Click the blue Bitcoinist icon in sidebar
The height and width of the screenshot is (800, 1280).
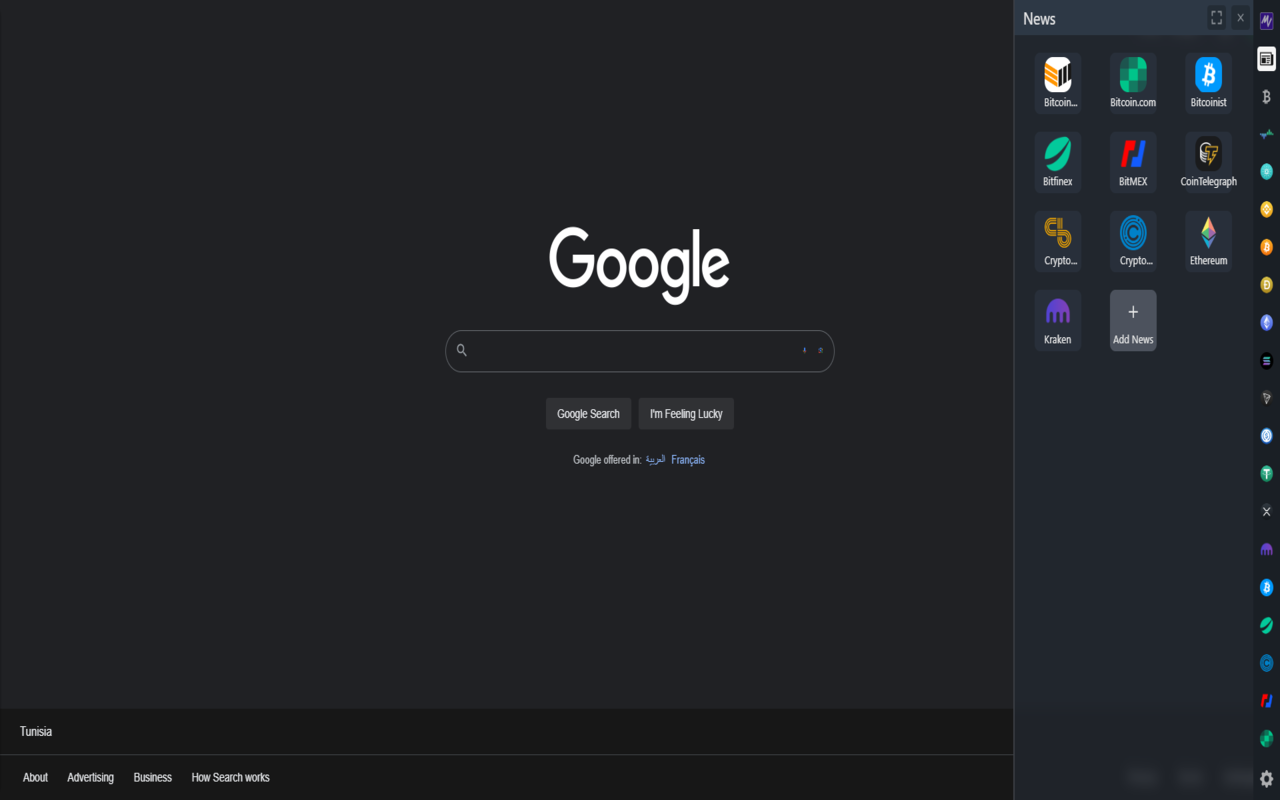point(1266,587)
